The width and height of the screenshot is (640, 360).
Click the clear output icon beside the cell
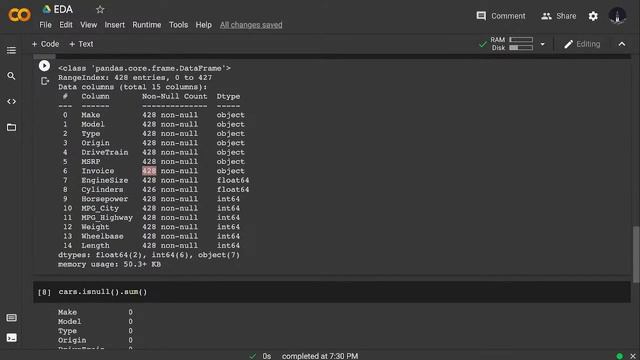coord(45,81)
